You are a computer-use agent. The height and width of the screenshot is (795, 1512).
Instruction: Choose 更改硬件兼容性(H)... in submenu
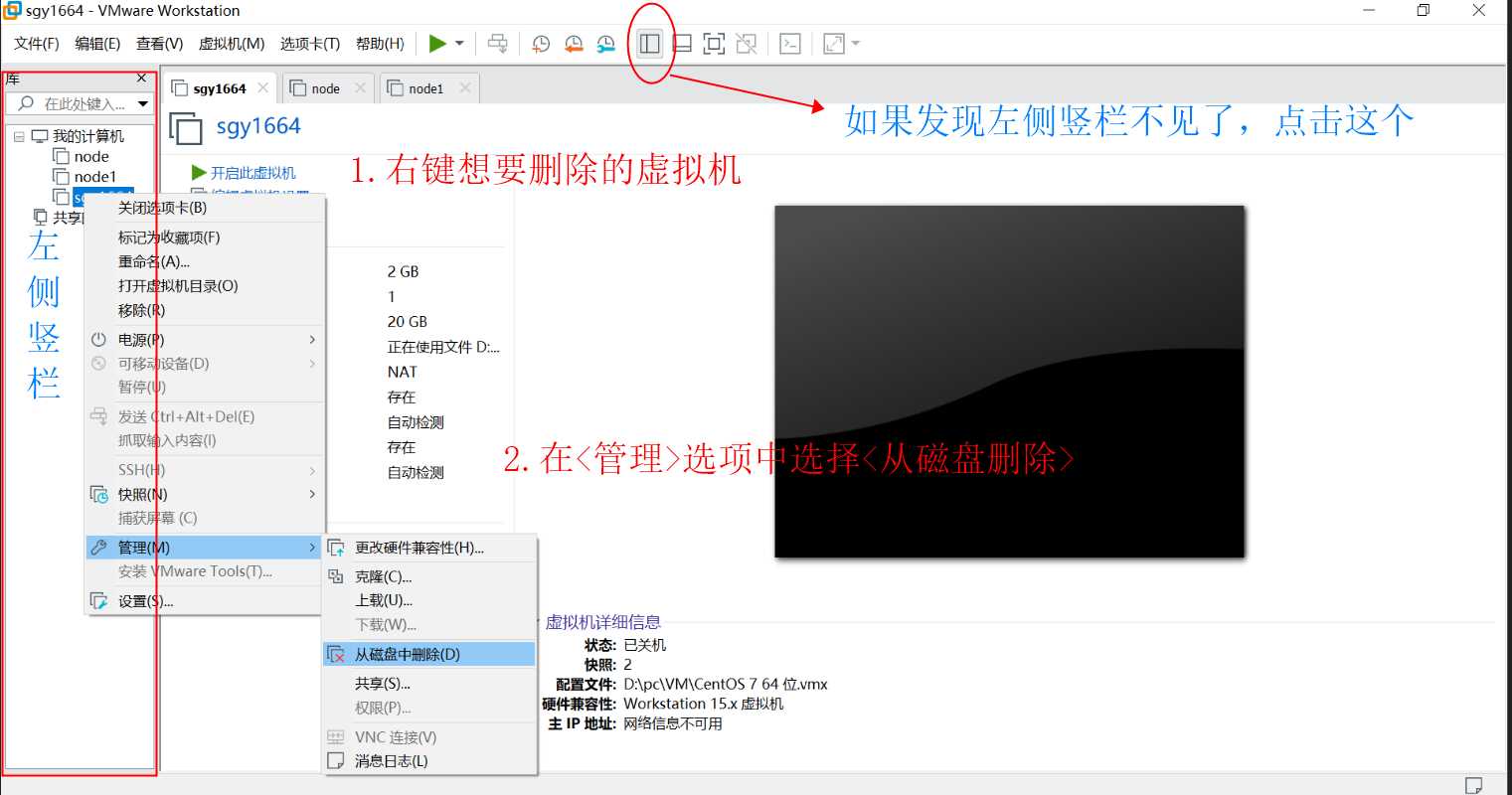coord(429,548)
